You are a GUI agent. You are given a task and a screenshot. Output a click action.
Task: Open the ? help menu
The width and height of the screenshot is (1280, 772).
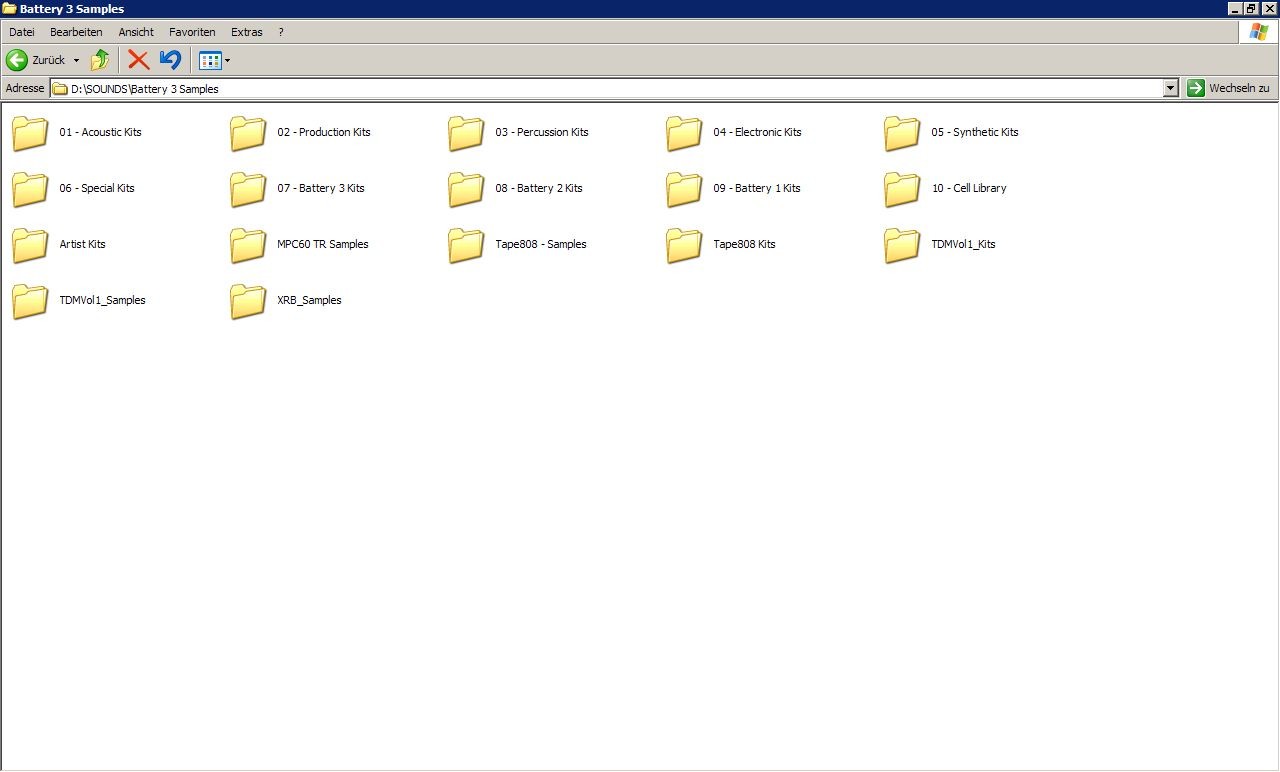(281, 32)
